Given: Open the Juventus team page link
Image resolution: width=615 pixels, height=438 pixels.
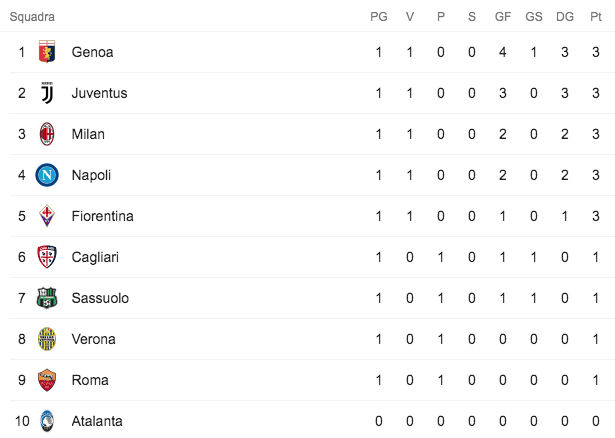Looking at the screenshot, I should point(99,93).
